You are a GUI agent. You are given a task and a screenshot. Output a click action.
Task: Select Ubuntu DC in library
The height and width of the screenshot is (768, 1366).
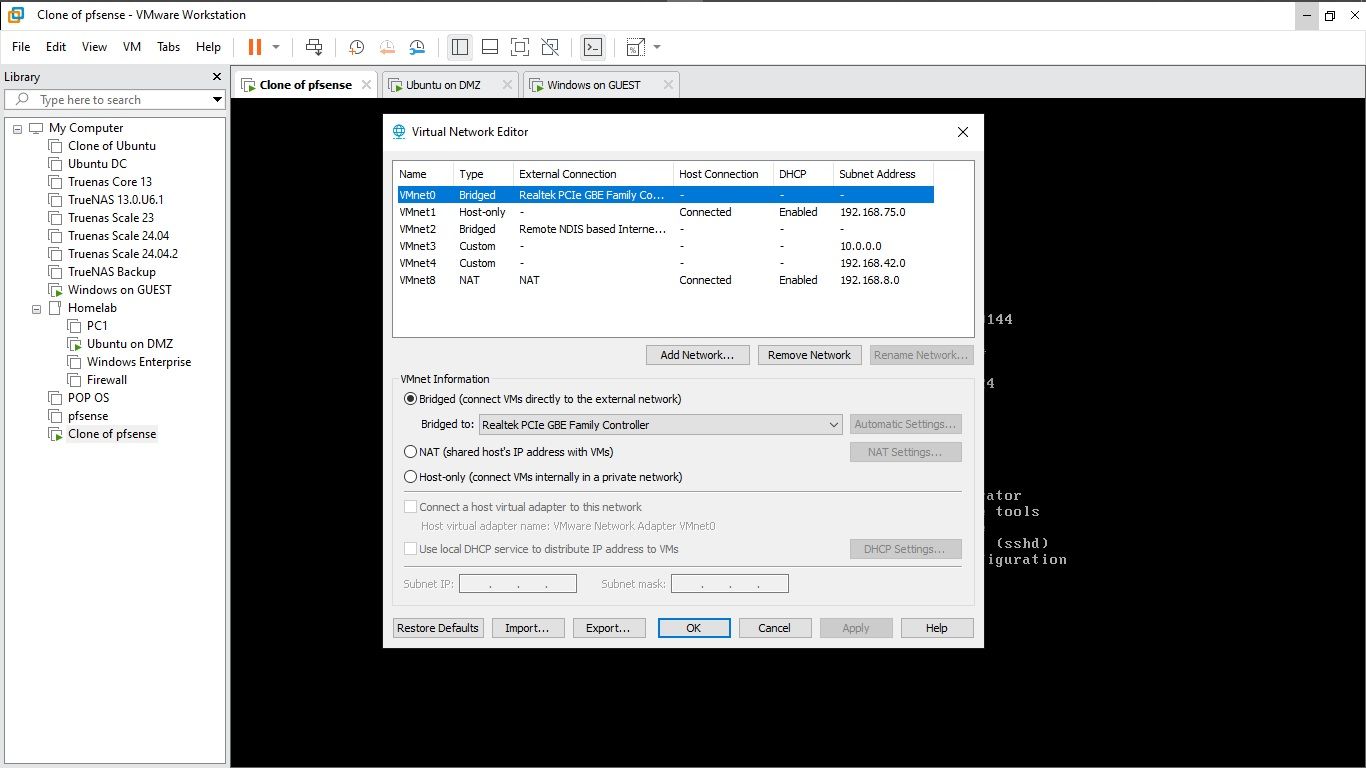[97, 164]
